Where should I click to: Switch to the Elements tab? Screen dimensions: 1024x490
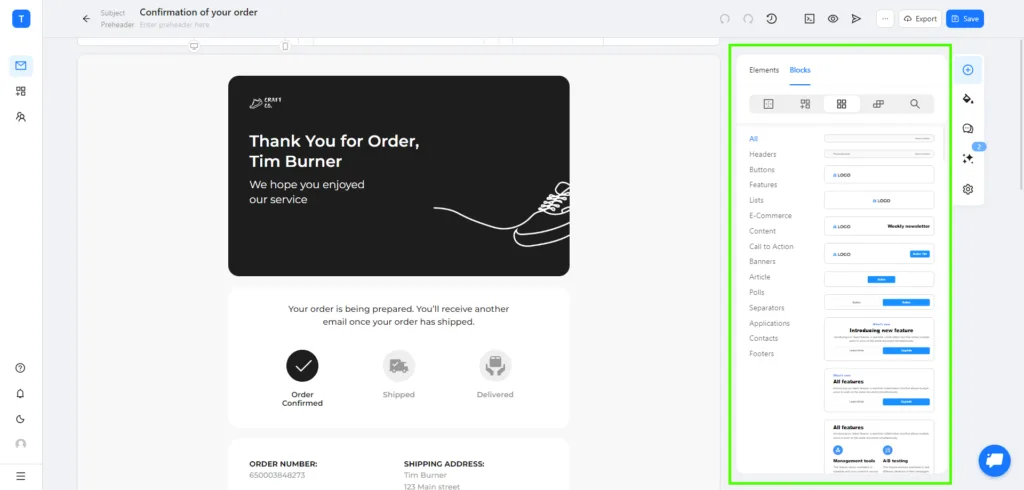(x=764, y=70)
